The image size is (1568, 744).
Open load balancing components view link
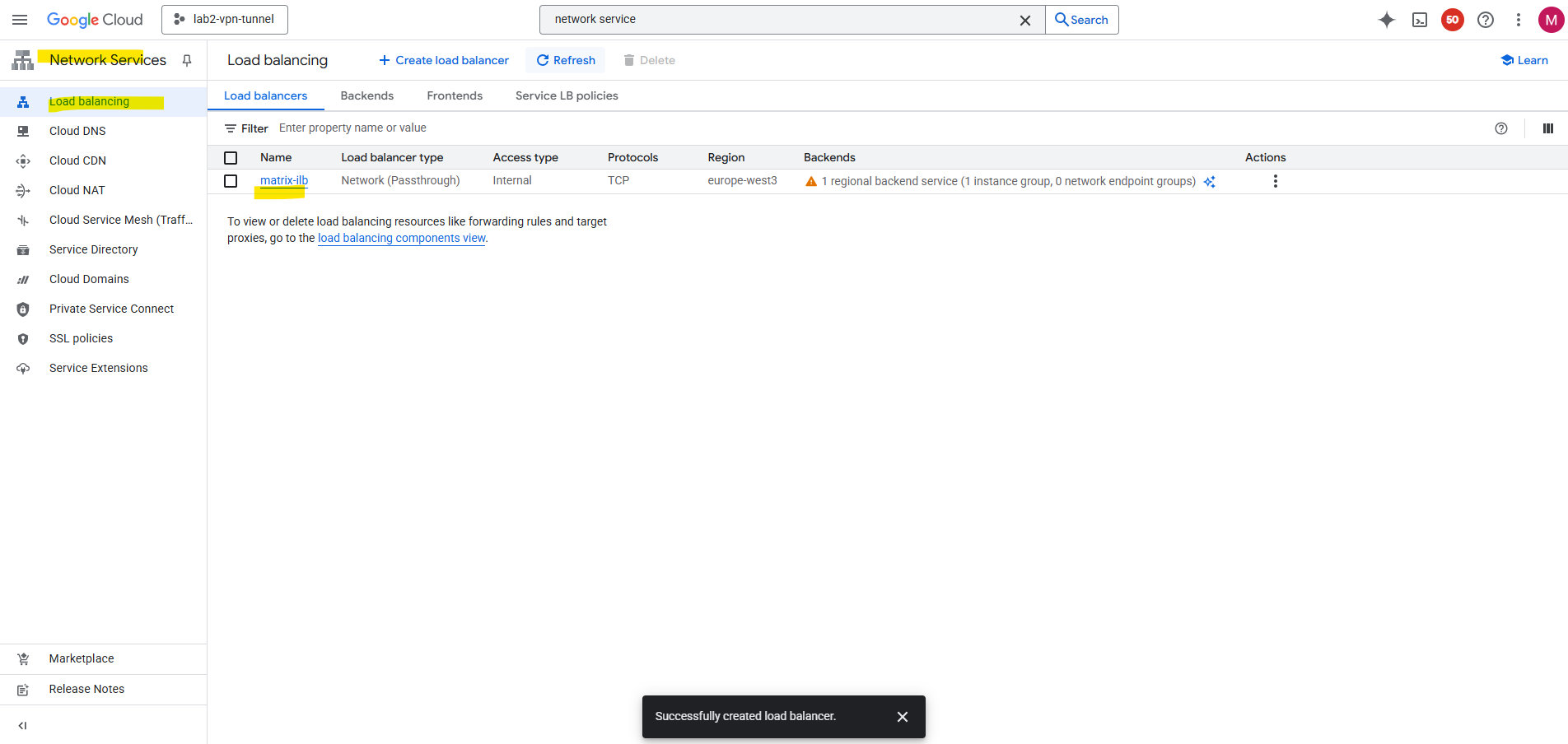coord(402,238)
